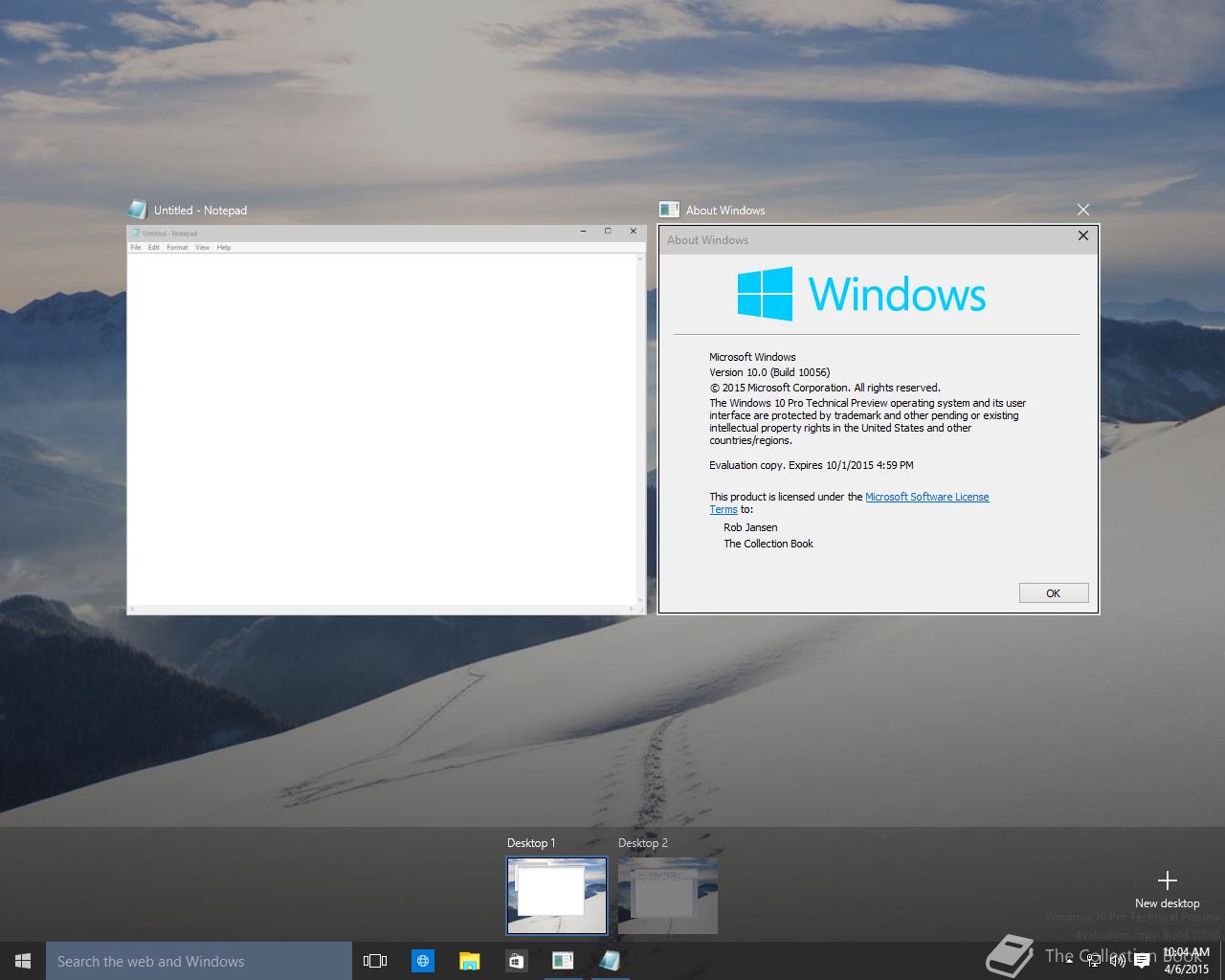
Task: Open File Explorer from the taskbar
Action: coord(469,961)
